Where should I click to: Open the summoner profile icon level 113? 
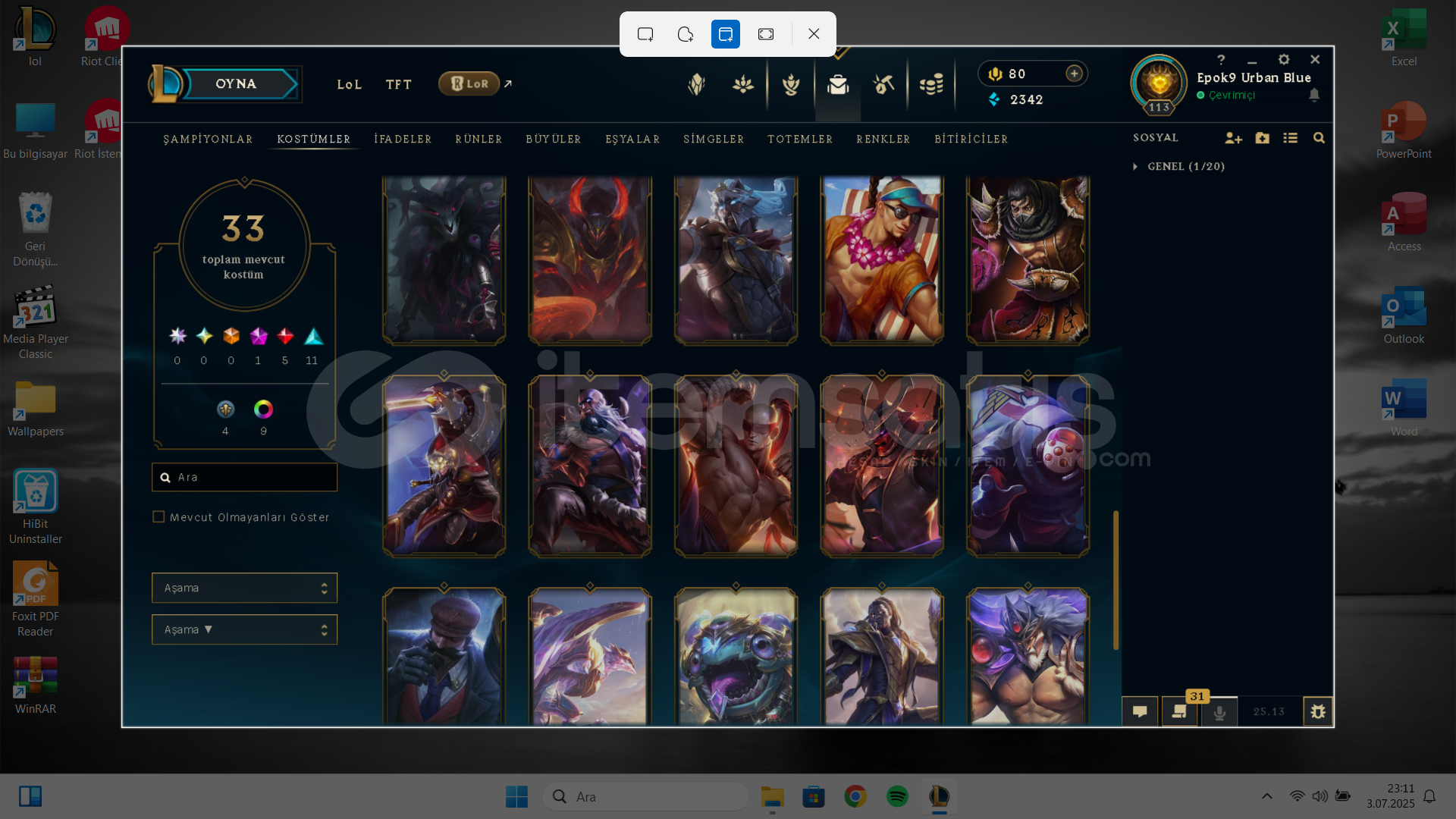[x=1159, y=83]
